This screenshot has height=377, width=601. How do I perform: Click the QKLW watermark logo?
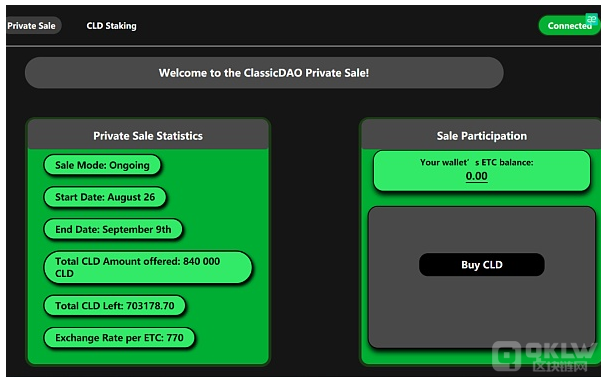546,356
